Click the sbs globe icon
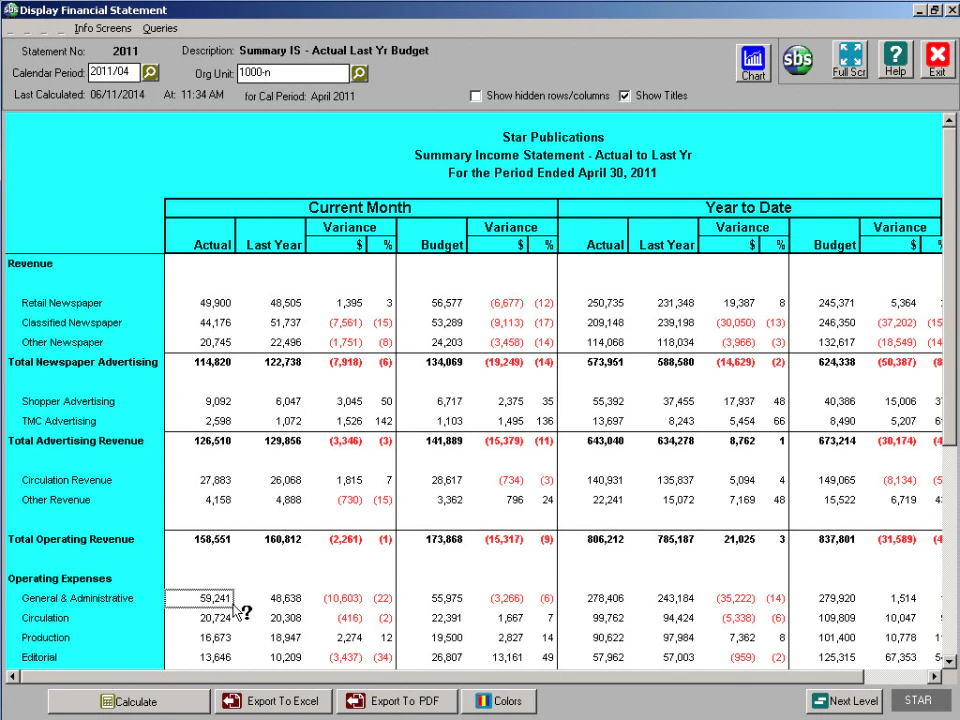This screenshot has width=960, height=720. (798, 60)
